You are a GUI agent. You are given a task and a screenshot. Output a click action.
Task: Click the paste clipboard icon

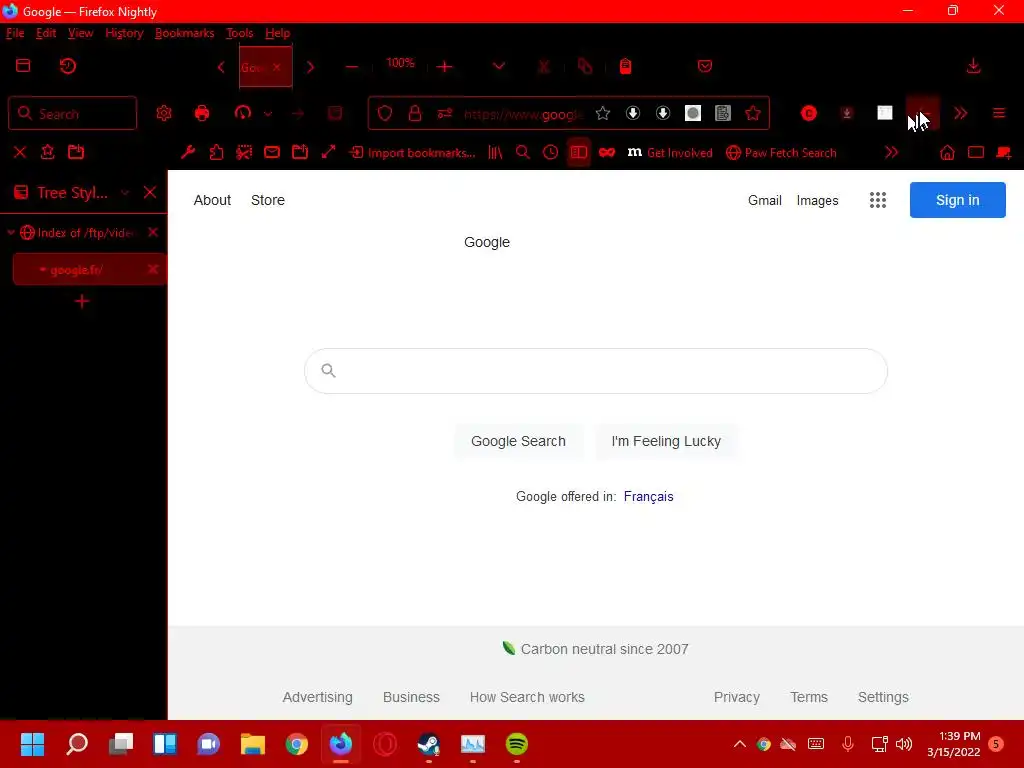click(x=625, y=66)
